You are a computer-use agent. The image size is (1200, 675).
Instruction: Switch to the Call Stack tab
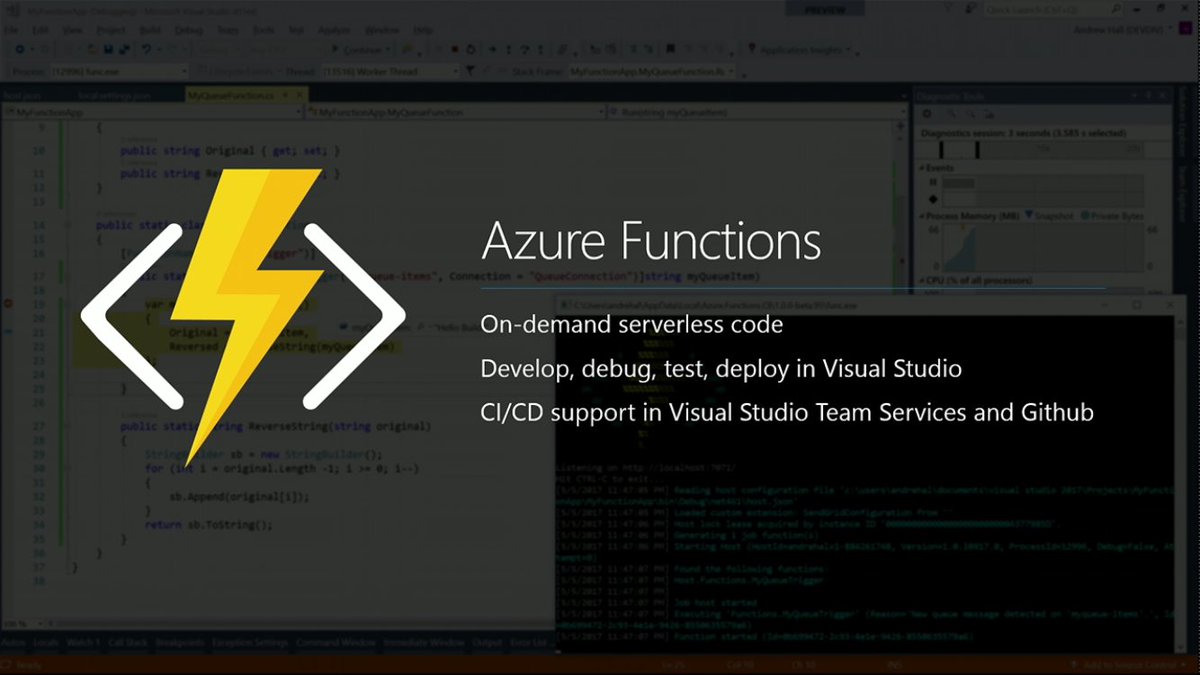coord(128,642)
